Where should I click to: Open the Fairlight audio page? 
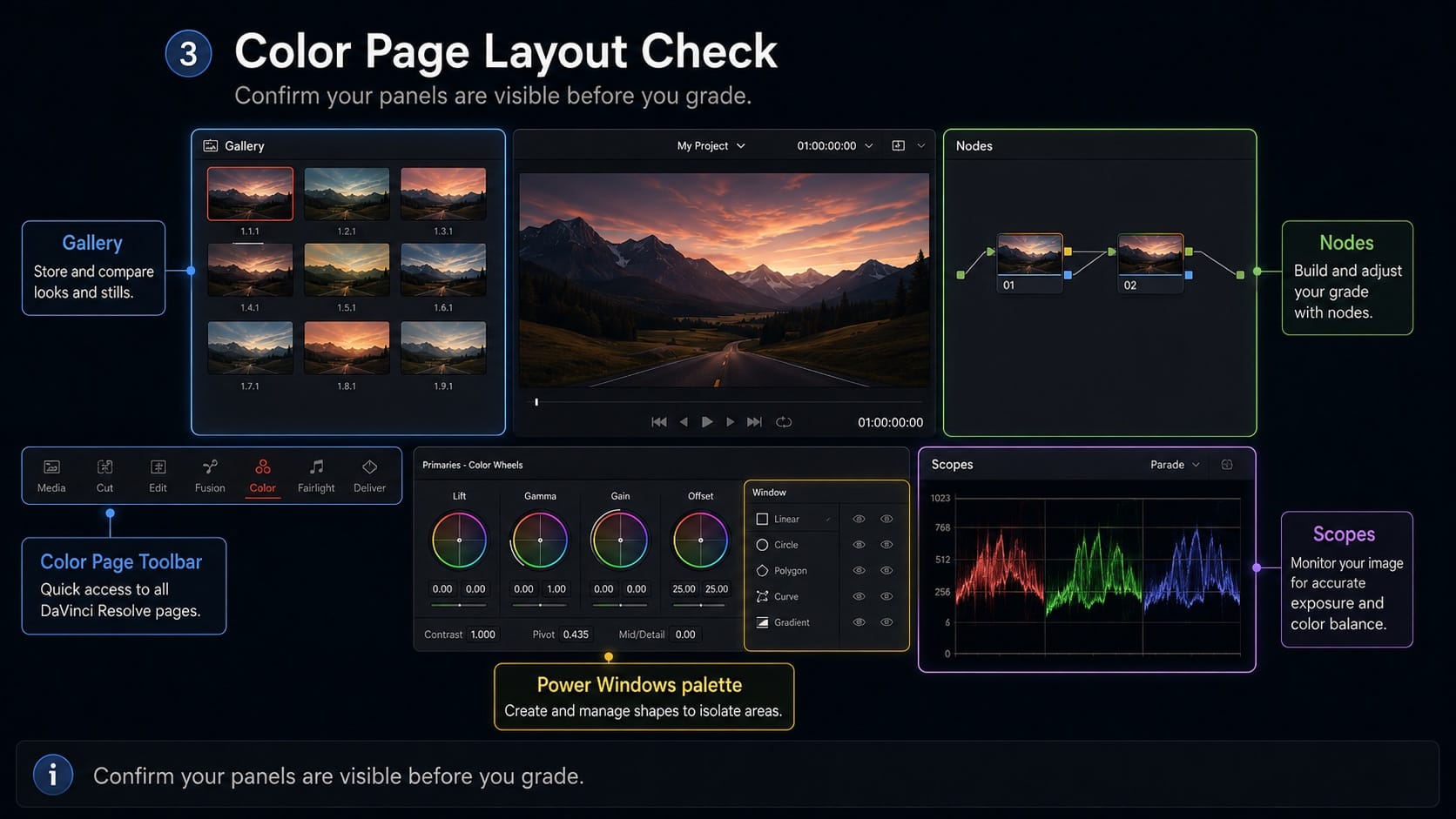(x=316, y=476)
